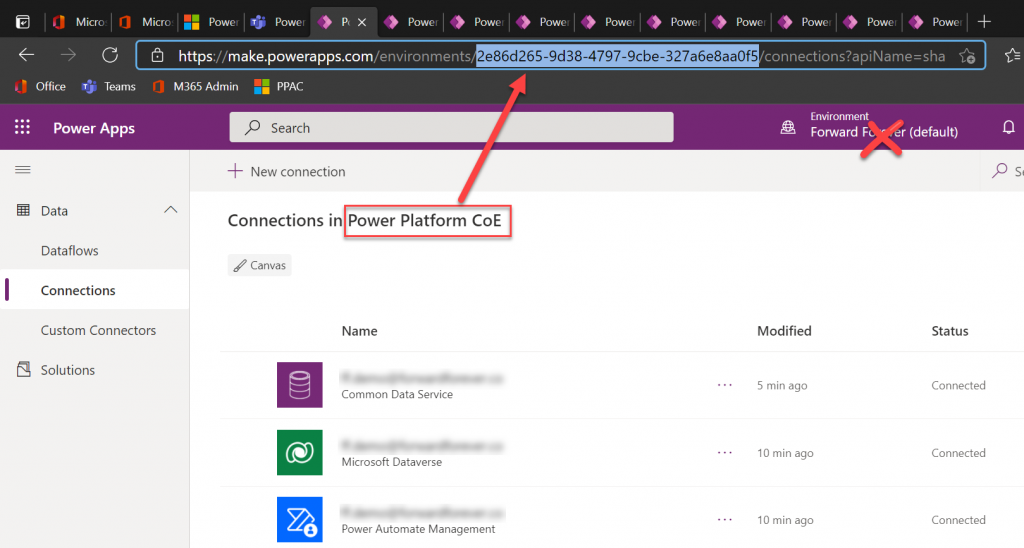Click Connected status of Common Data Service

coord(958,385)
